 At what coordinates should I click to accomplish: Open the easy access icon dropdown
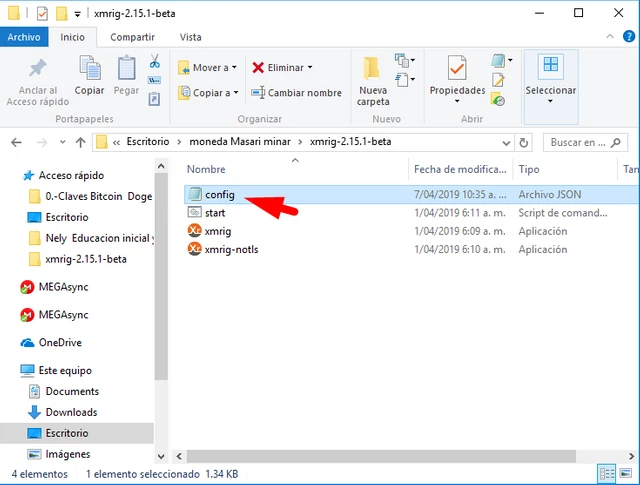405,79
